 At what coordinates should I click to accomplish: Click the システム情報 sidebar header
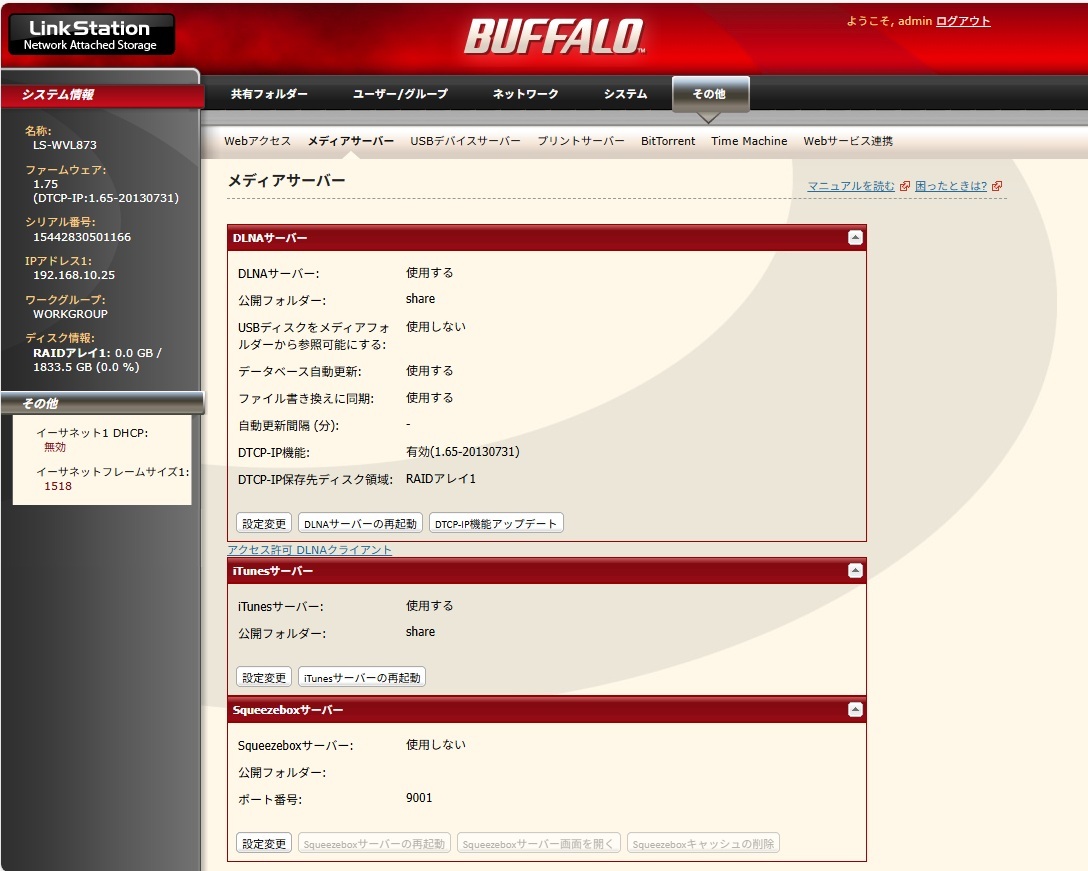(x=102, y=94)
